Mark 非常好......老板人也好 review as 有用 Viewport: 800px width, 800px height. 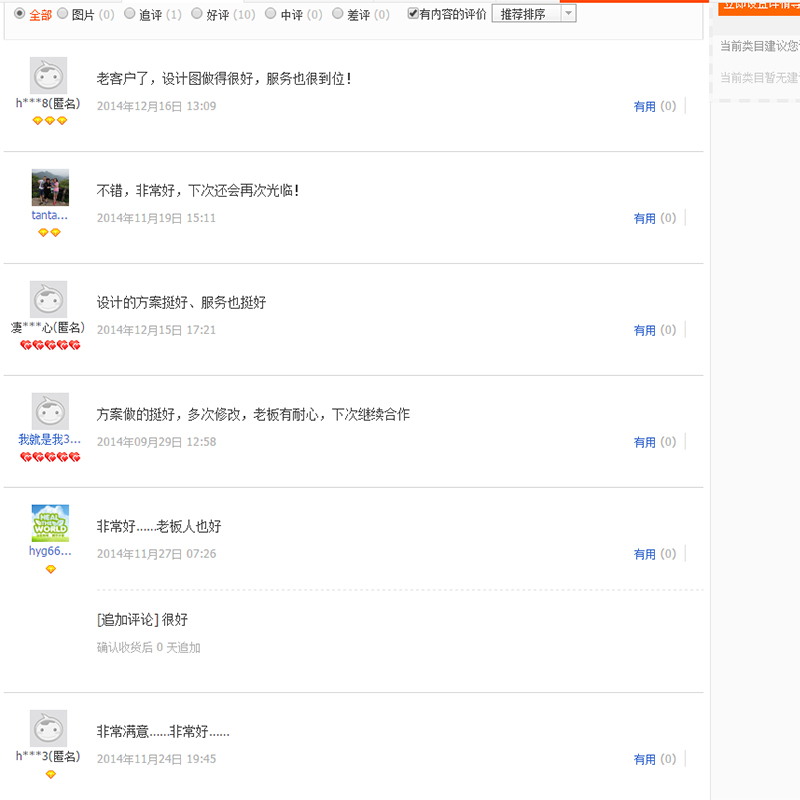pyautogui.click(x=644, y=554)
